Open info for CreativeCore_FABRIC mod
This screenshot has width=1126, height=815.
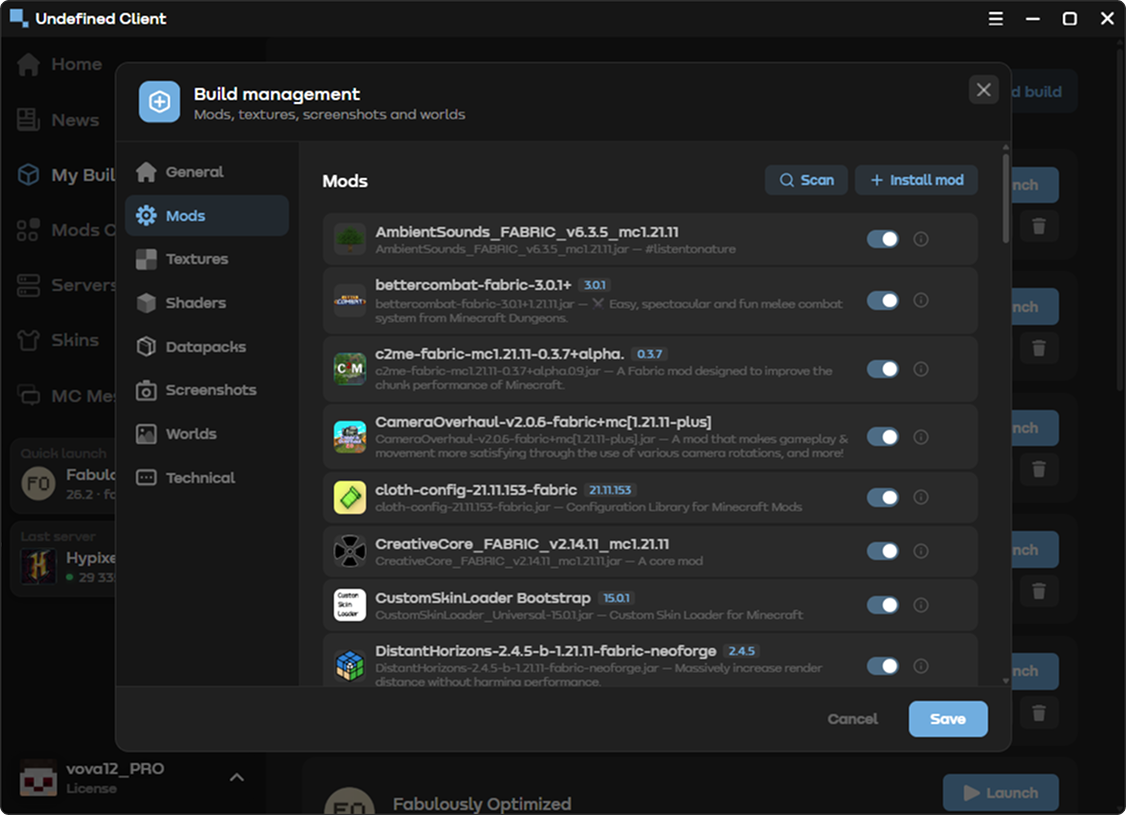point(921,551)
